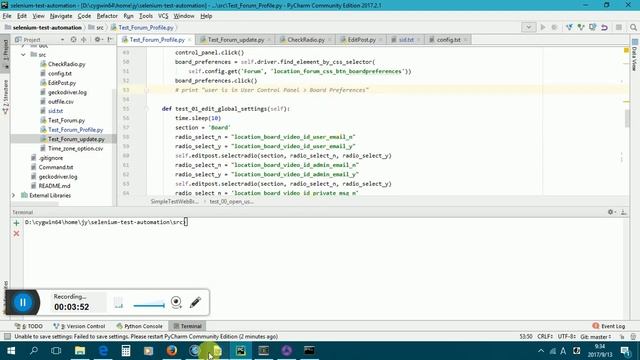
Task: Click the editor vertical scrollbar
Action: point(627,118)
